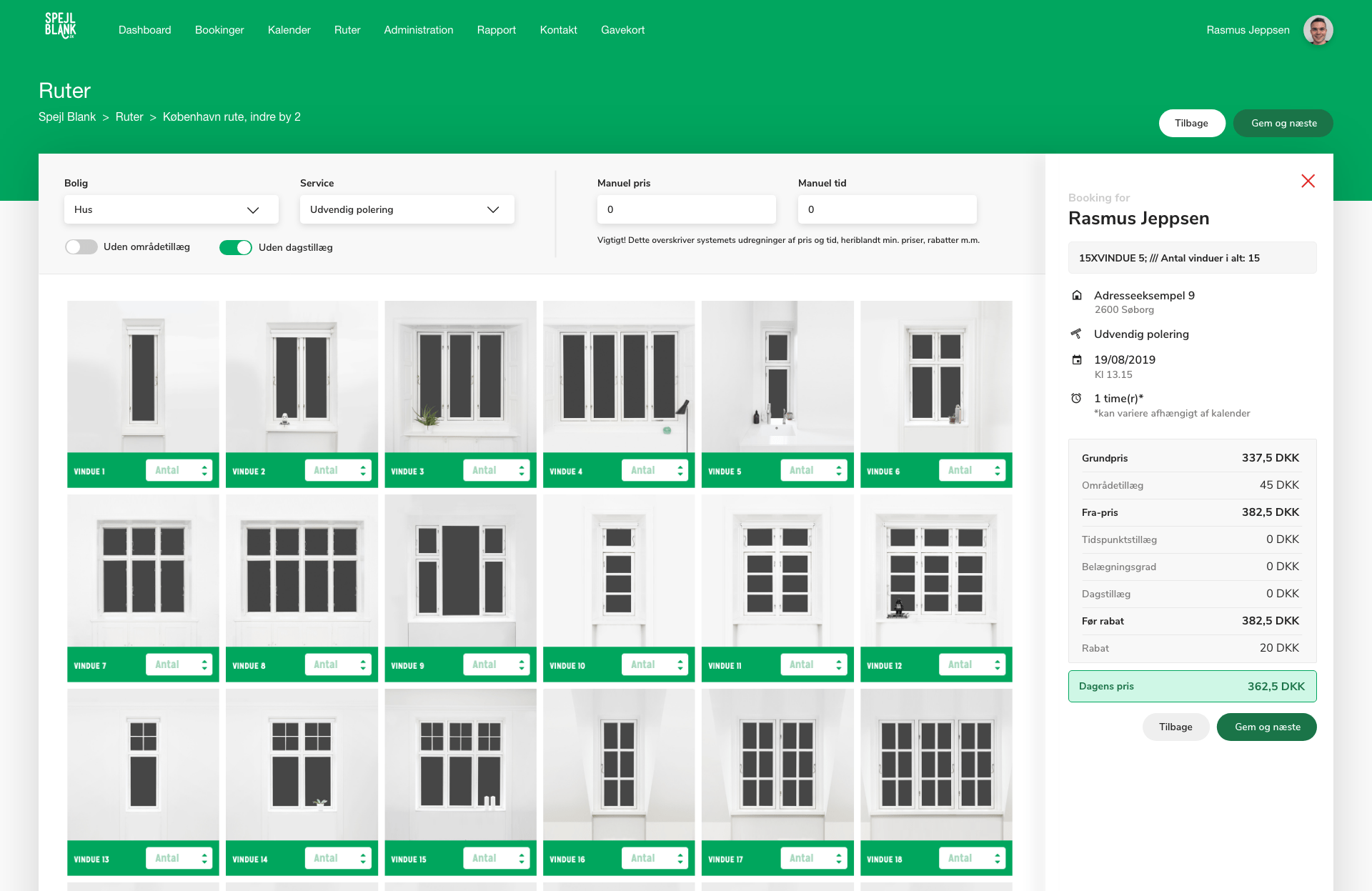Select the Vindue 10 window thumbnail

point(619,571)
